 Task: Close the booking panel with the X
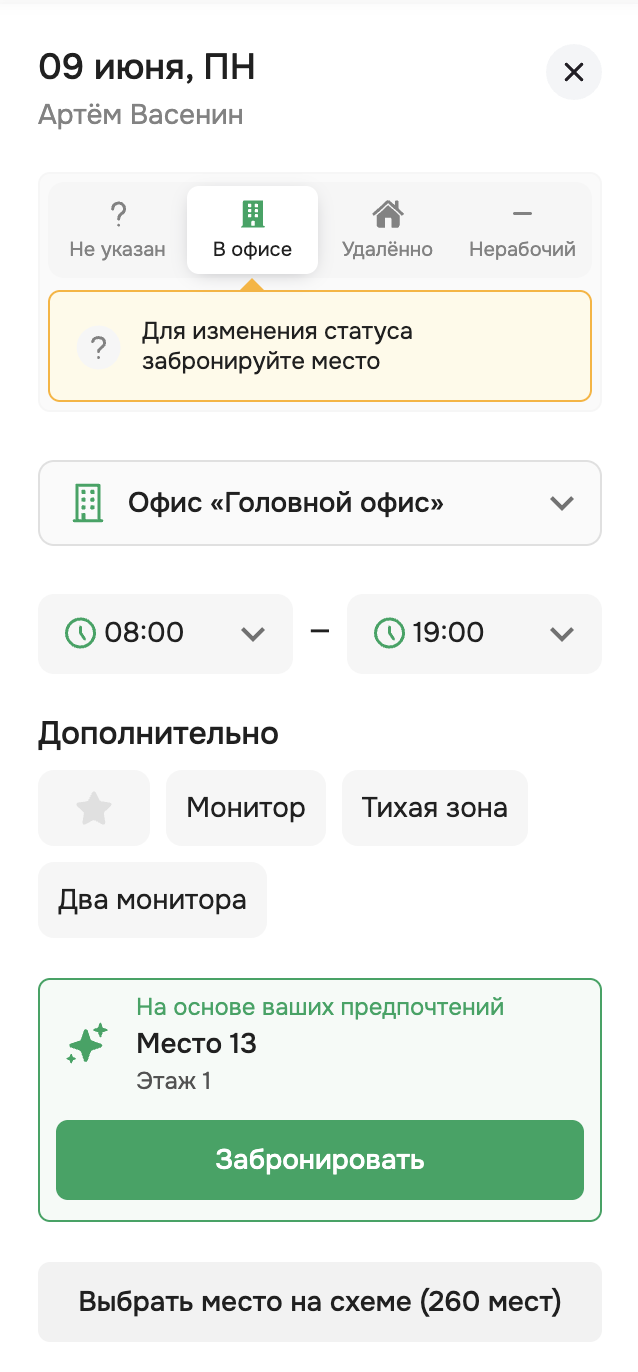[x=573, y=72]
